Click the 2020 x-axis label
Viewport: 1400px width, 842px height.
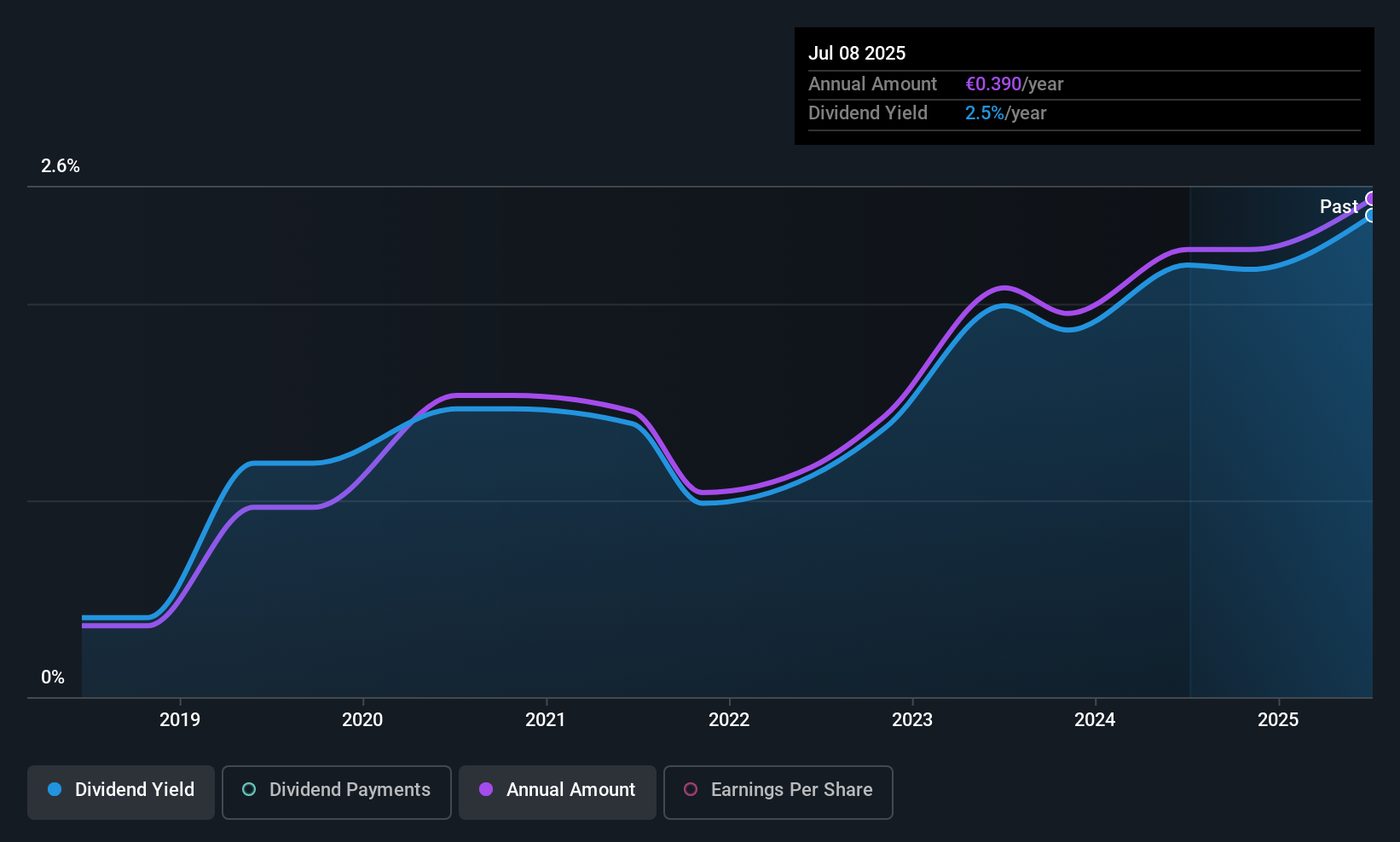point(363,719)
